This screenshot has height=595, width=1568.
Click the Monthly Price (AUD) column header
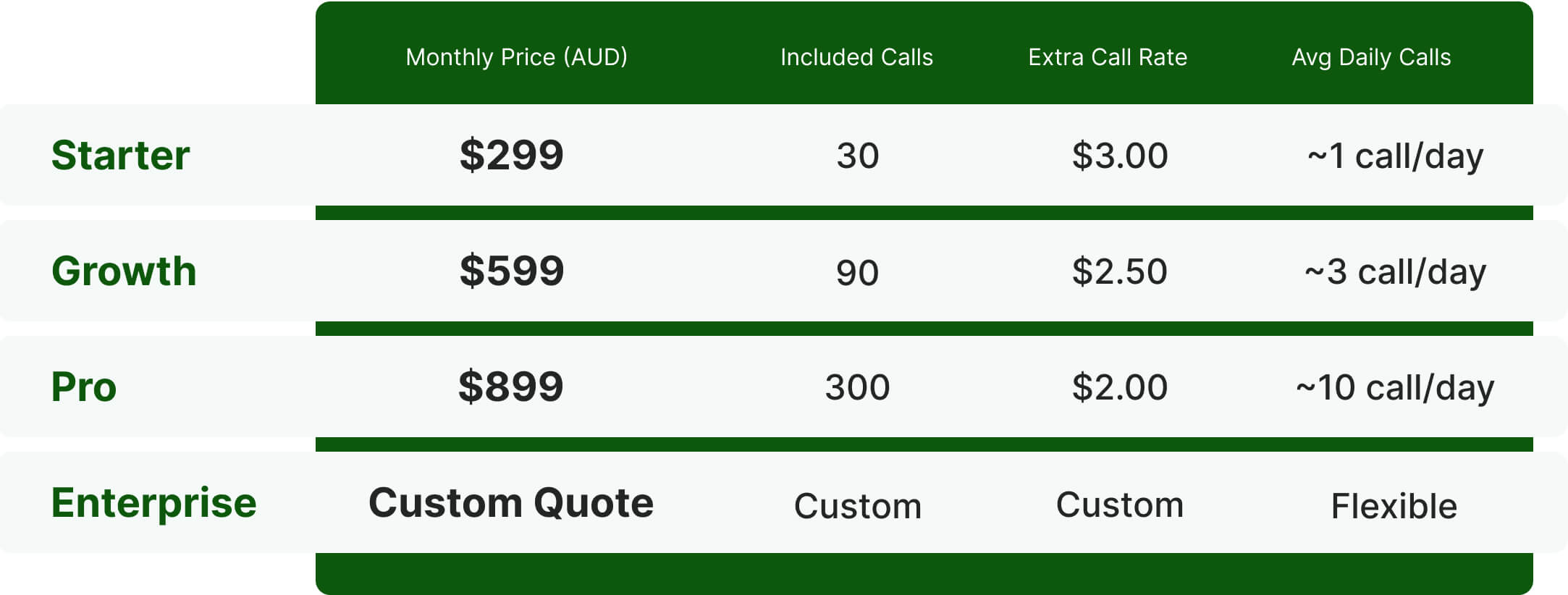(x=516, y=57)
